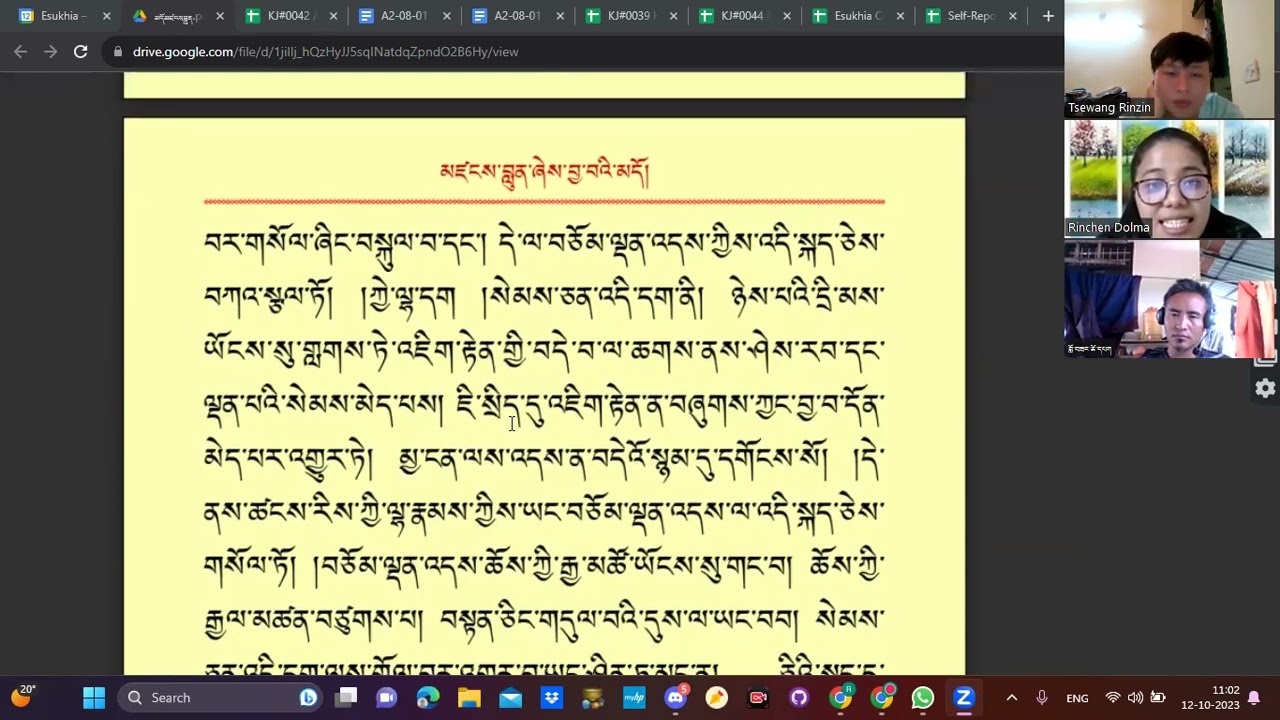Close the KJ#0042 tab
1280x720 pixels.
click(333, 16)
